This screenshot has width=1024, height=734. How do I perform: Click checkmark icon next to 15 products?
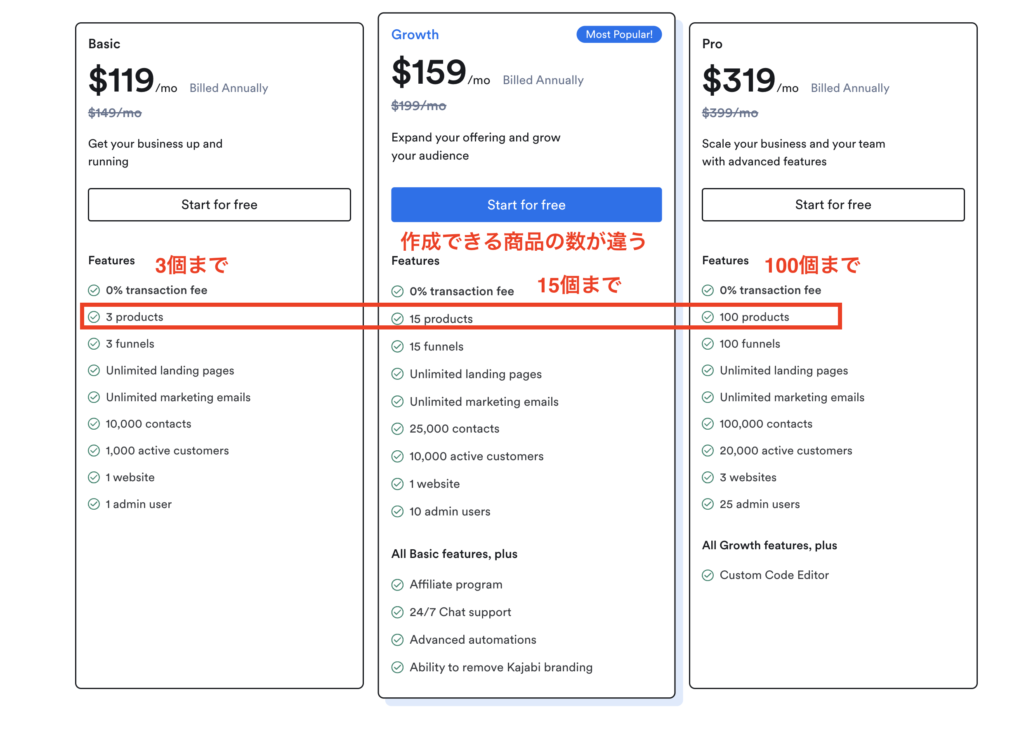tap(397, 319)
